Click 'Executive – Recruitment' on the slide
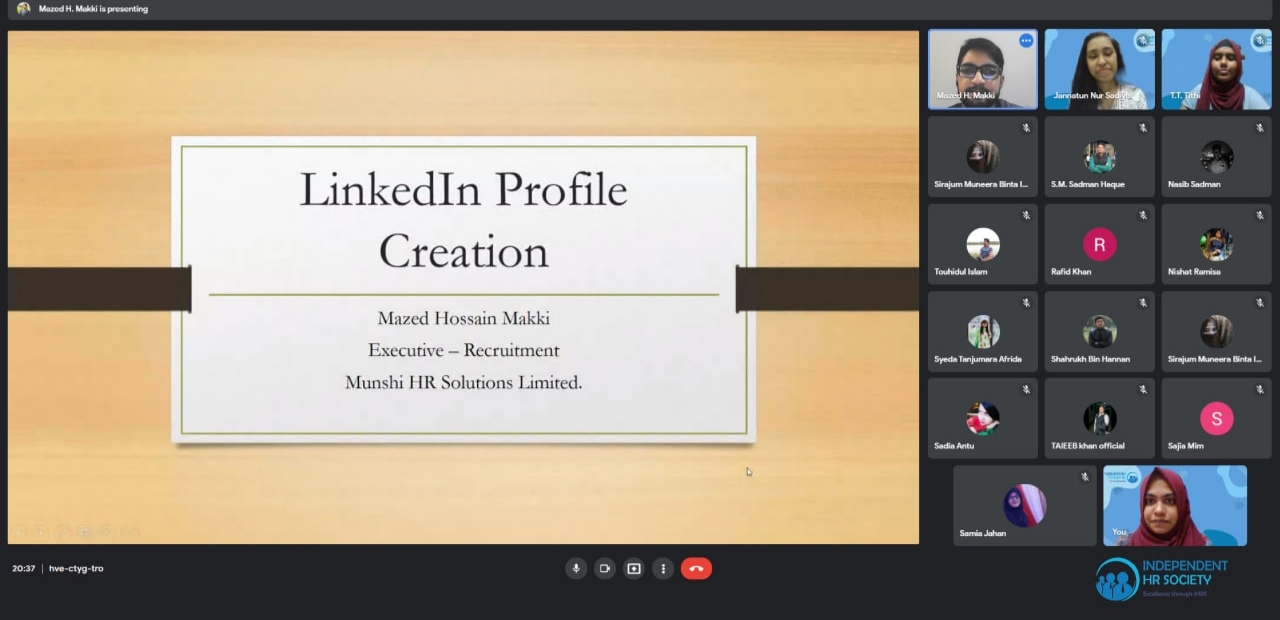Image resolution: width=1280 pixels, height=620 pixels. [464, 350]
